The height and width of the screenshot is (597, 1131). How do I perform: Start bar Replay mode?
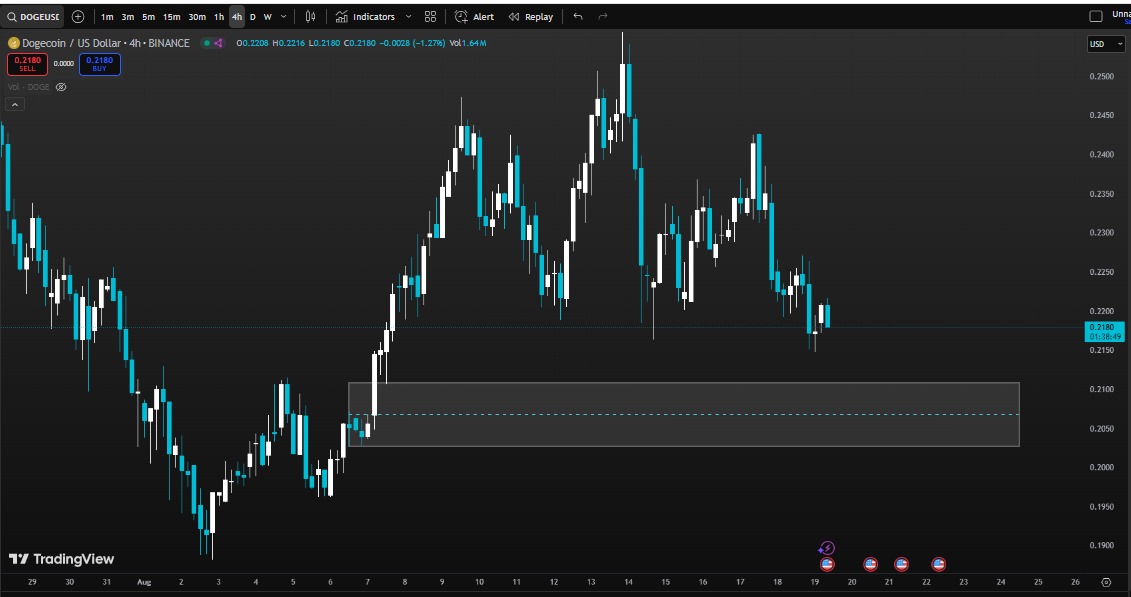(527, 17)
